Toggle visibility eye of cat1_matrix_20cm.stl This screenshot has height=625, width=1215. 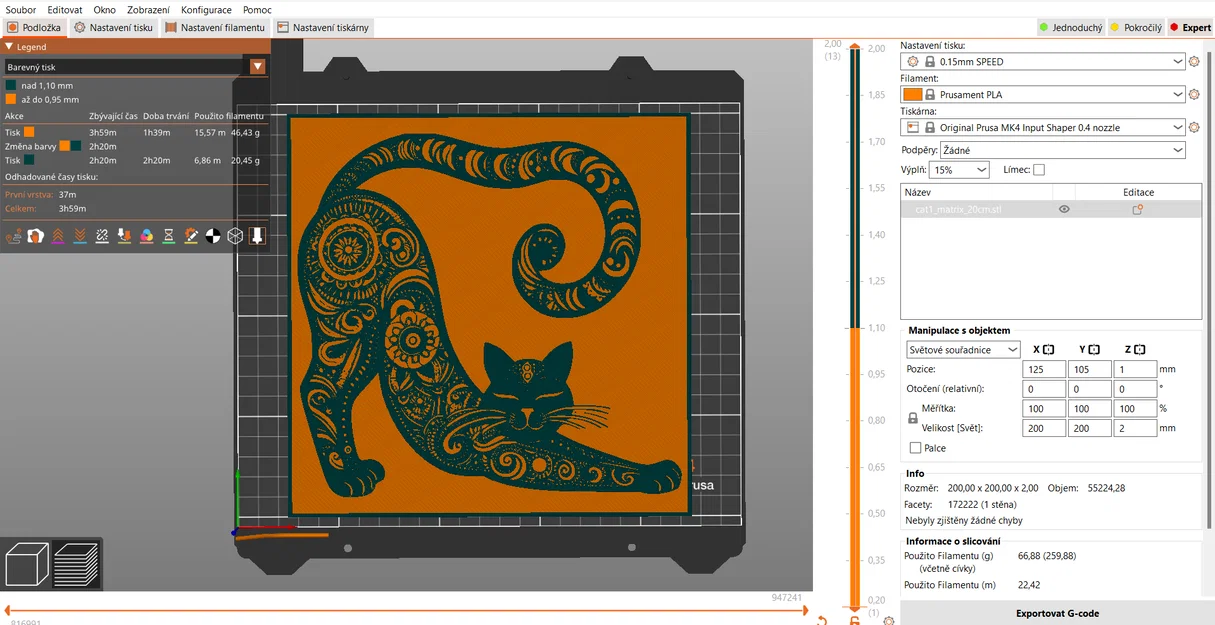click(x=1064, y=209)
